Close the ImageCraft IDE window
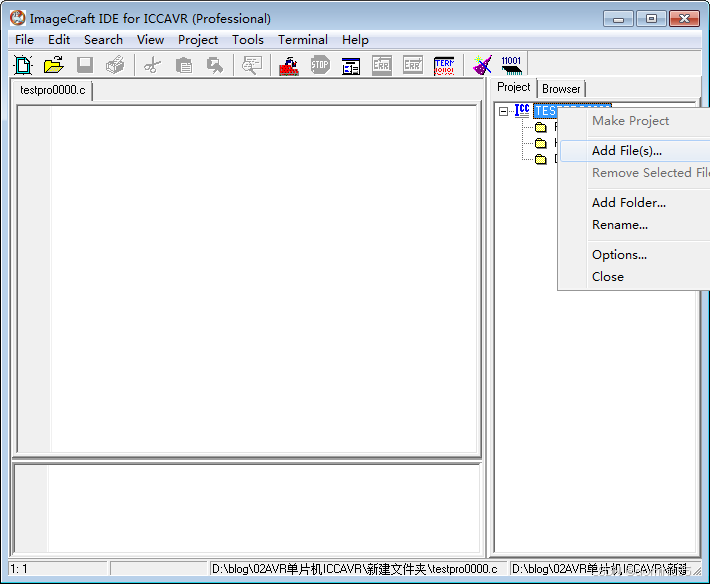Viewport: 710px width, 584px height. (684, 19)
